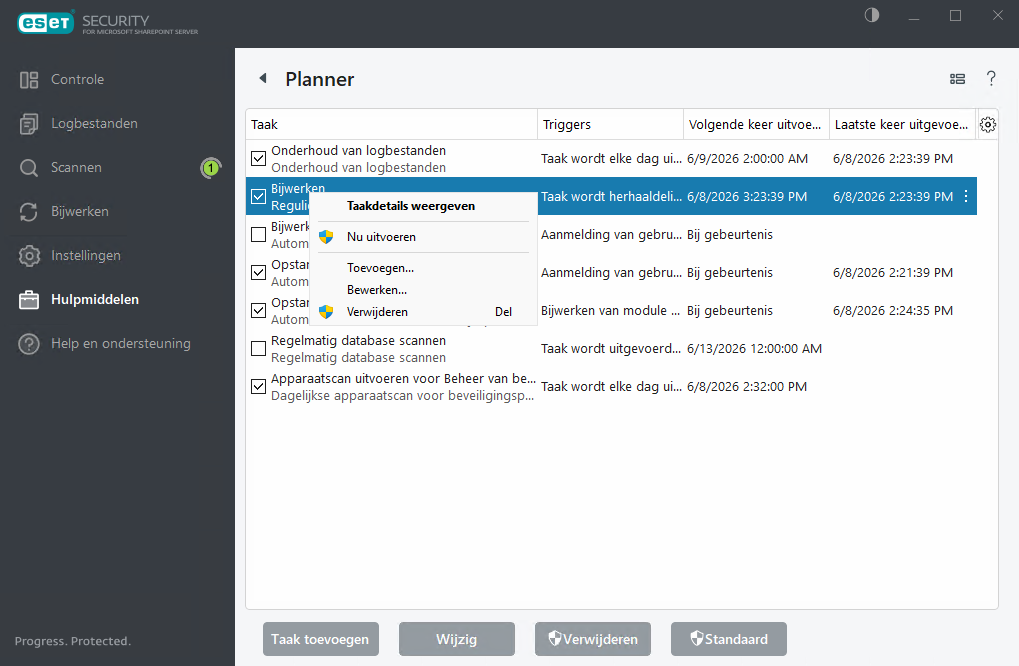The height and width of the screenshot is (666, 1019).
Task: Enable Regelmatig database scannen checkbox
Action: pos(259,349)
